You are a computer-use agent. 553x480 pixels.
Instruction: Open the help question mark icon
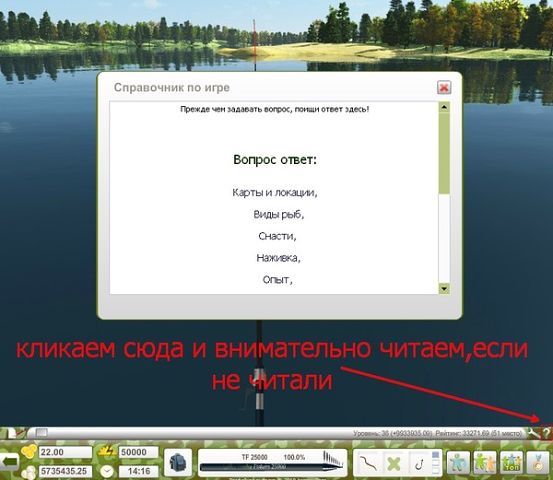click(547, 432)
